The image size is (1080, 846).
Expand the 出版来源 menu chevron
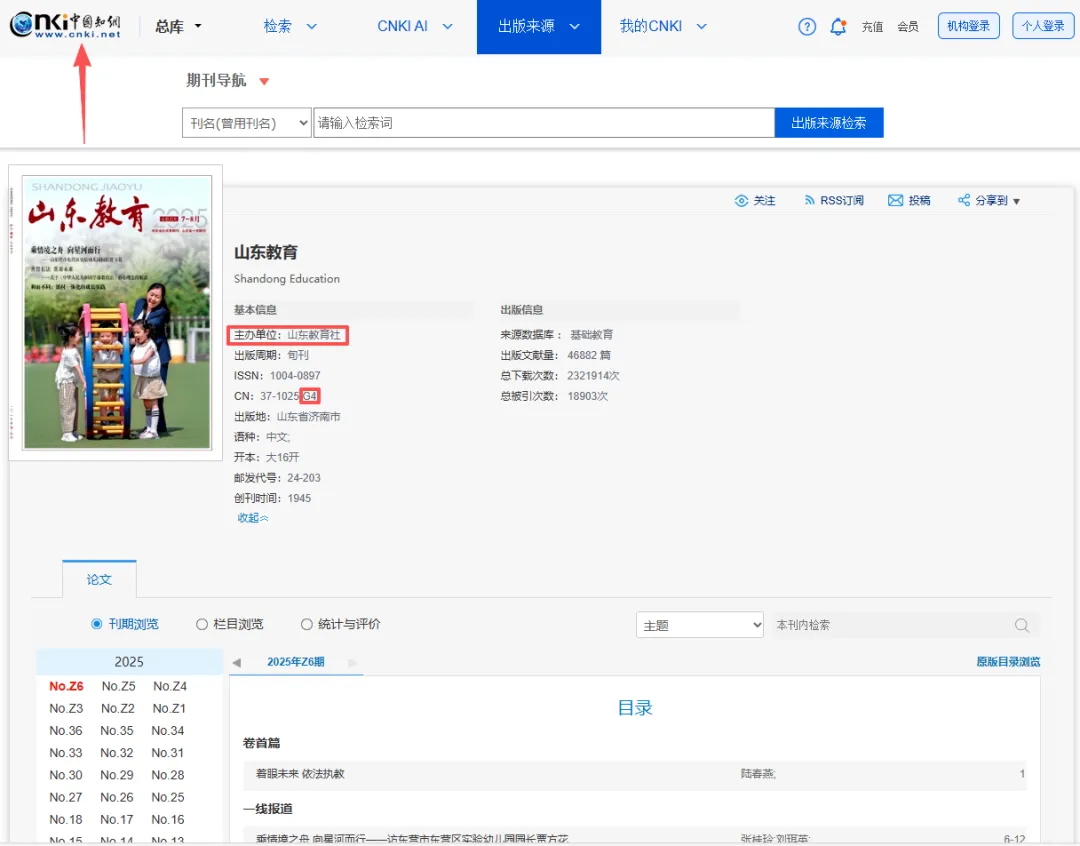pos(574,26)
